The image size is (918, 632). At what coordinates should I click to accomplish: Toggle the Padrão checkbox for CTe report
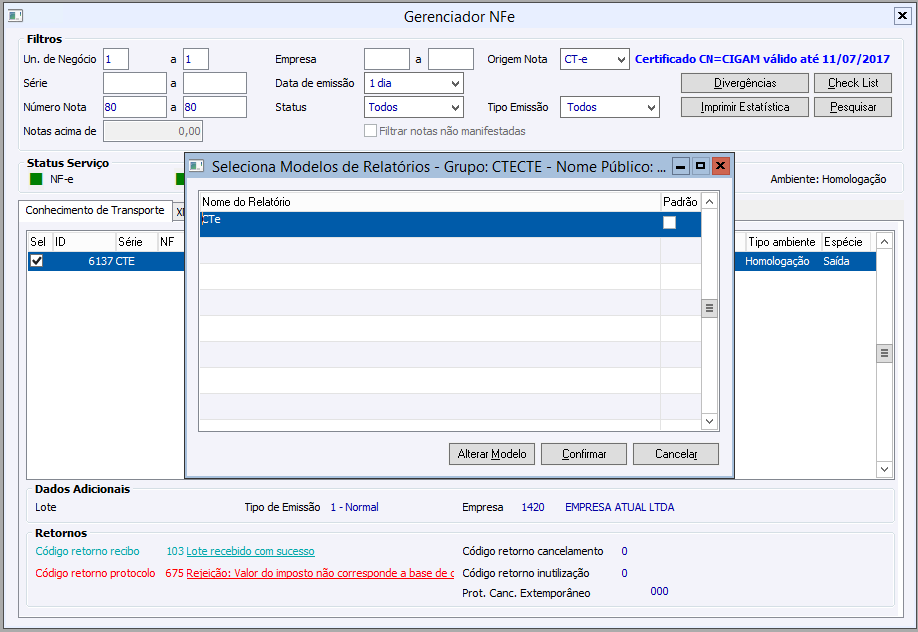[x=669, y=223]
